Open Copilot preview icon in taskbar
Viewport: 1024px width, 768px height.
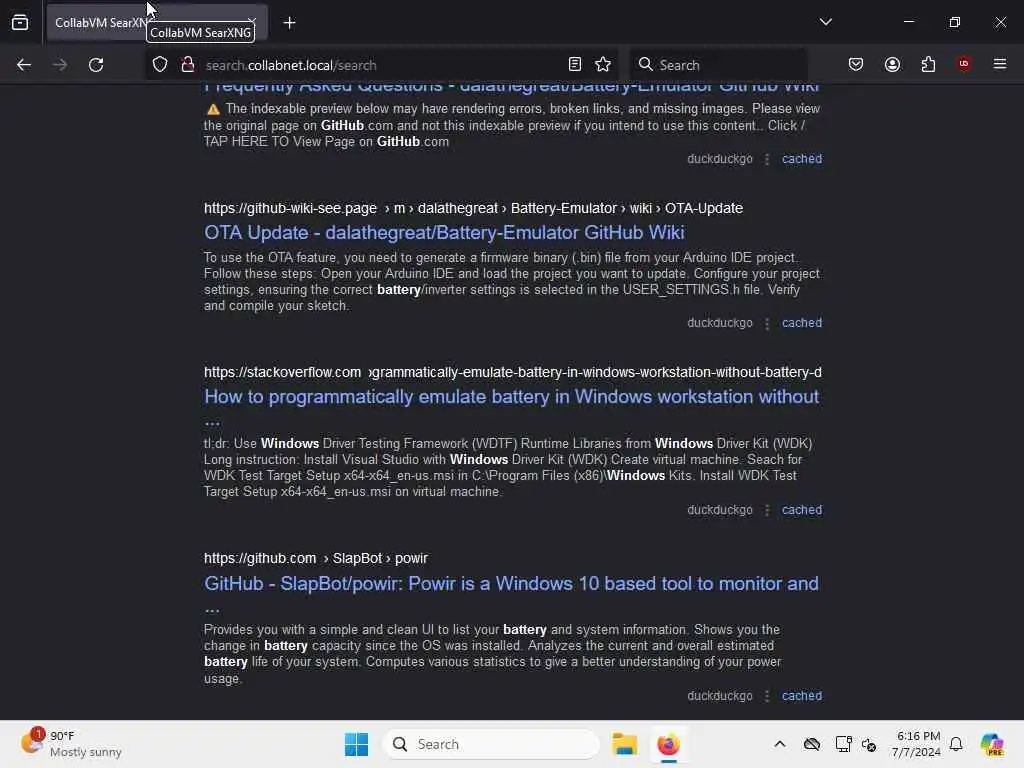pyautogui.click(x=992, y=744)
